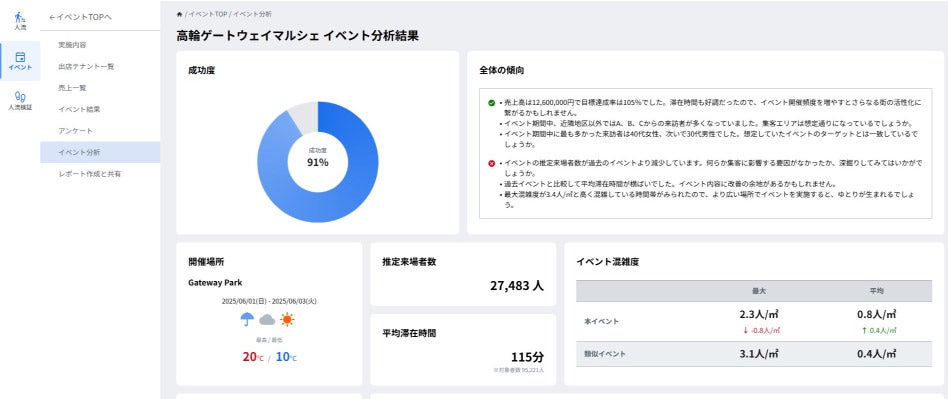Click the green checkmark status icon
Viewport: 948px width, 399px height.
(492, 103)
